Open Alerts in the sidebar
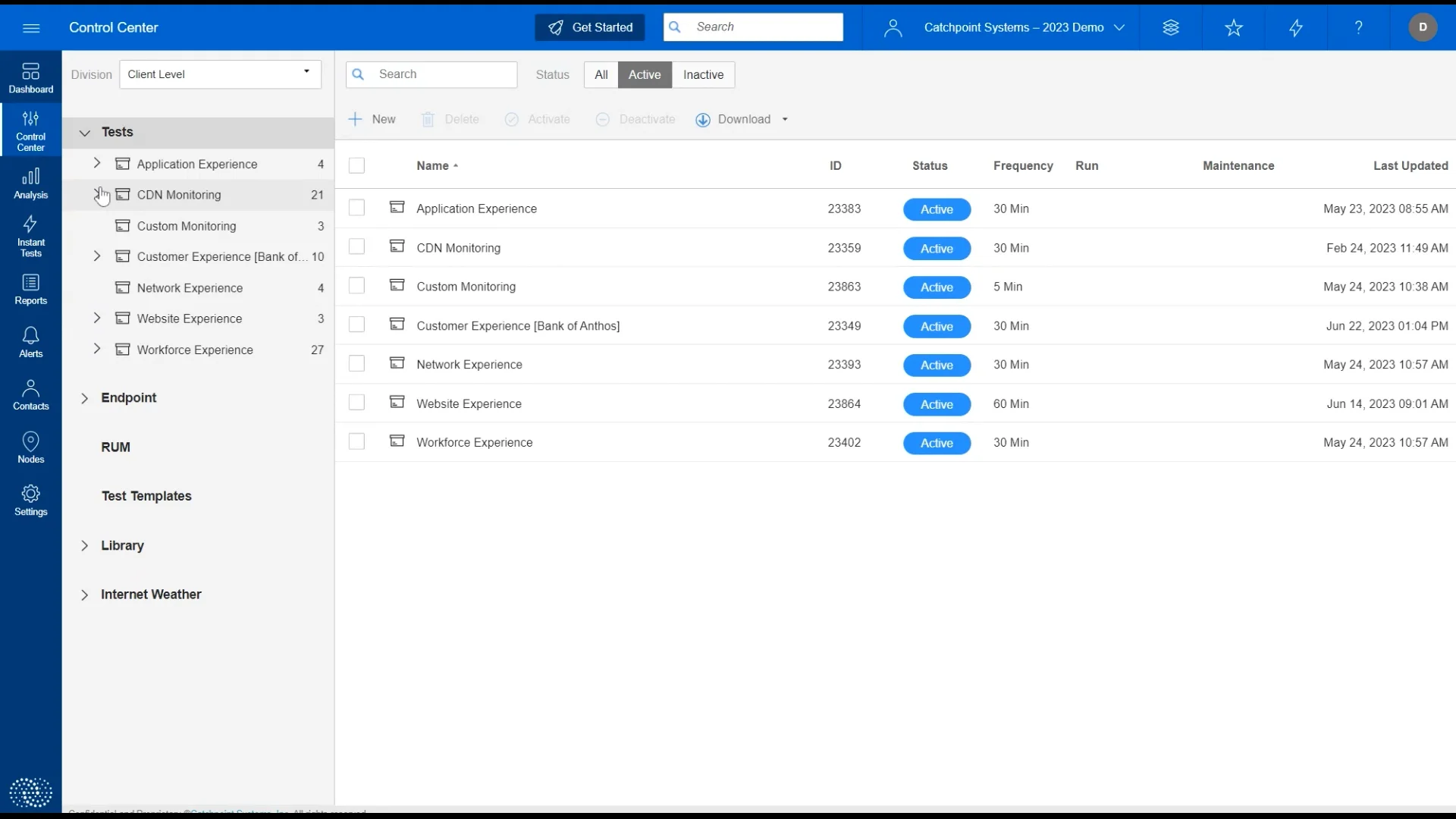Image resolution: width=1456 pixels, height=819 pixels. click(31, 342)
